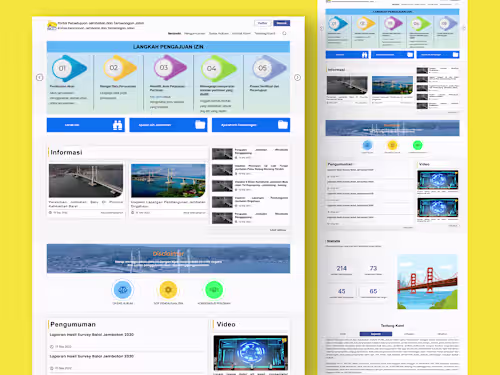Open the aerial blue-sea bridge thumbnail under Informasi
This screenshot has height=375, width=500.
pyautogui.click(x=168, y=181)
